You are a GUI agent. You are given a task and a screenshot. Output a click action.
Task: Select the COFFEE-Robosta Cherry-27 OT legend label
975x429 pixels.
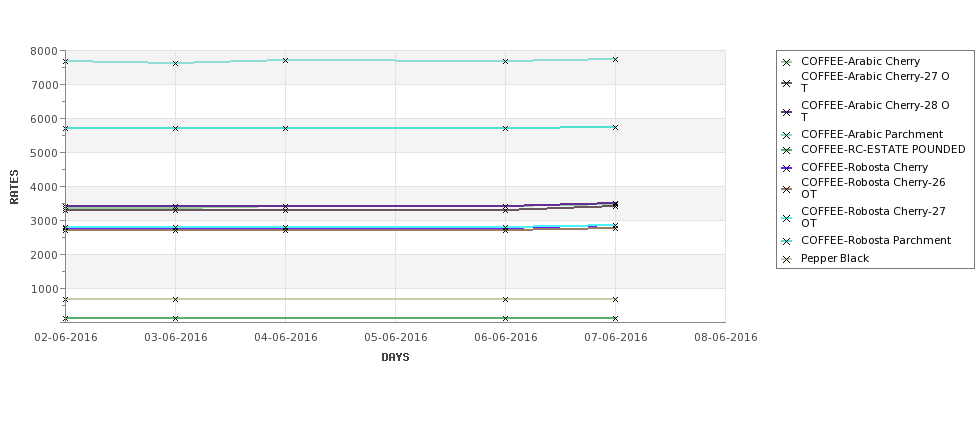point(873,217)
